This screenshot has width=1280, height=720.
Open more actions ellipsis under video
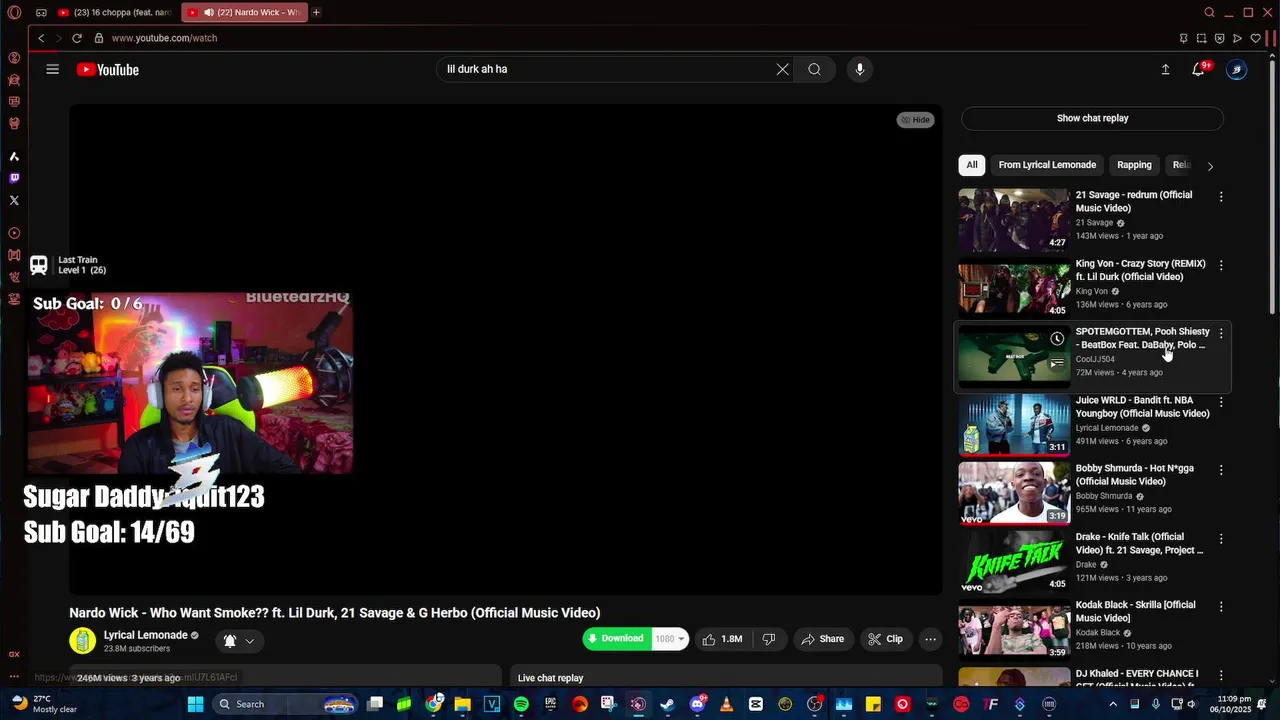point(930,639)
